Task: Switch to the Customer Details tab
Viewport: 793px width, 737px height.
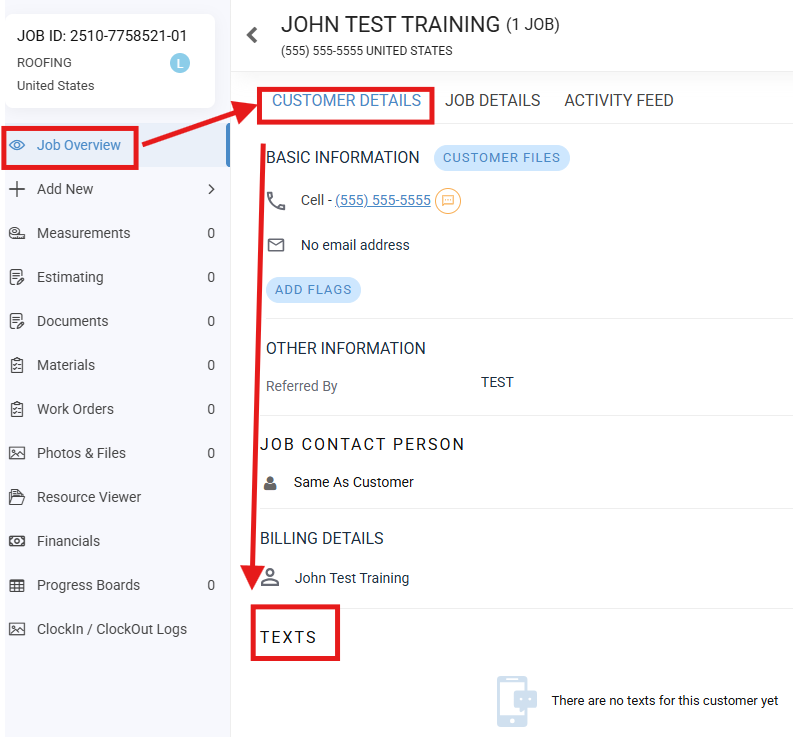Action: point(346,101)
